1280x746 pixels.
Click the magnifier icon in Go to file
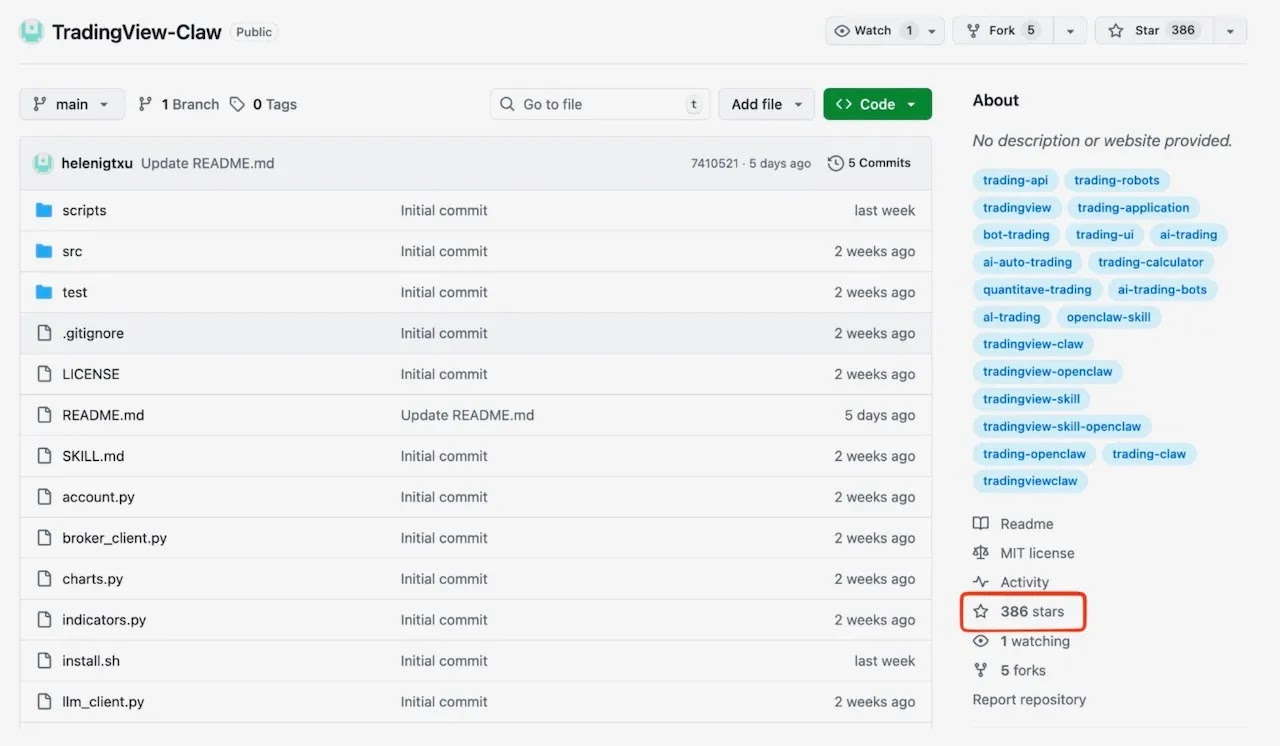click(x=507, y=104)
